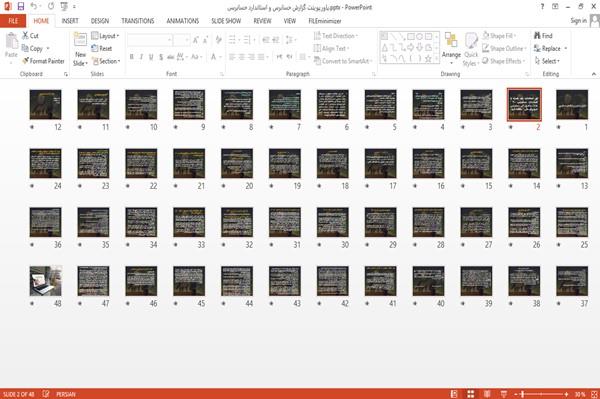Collapse the ribbon with chevron
This screenshot has width=600, height=399.
point(594,74)
